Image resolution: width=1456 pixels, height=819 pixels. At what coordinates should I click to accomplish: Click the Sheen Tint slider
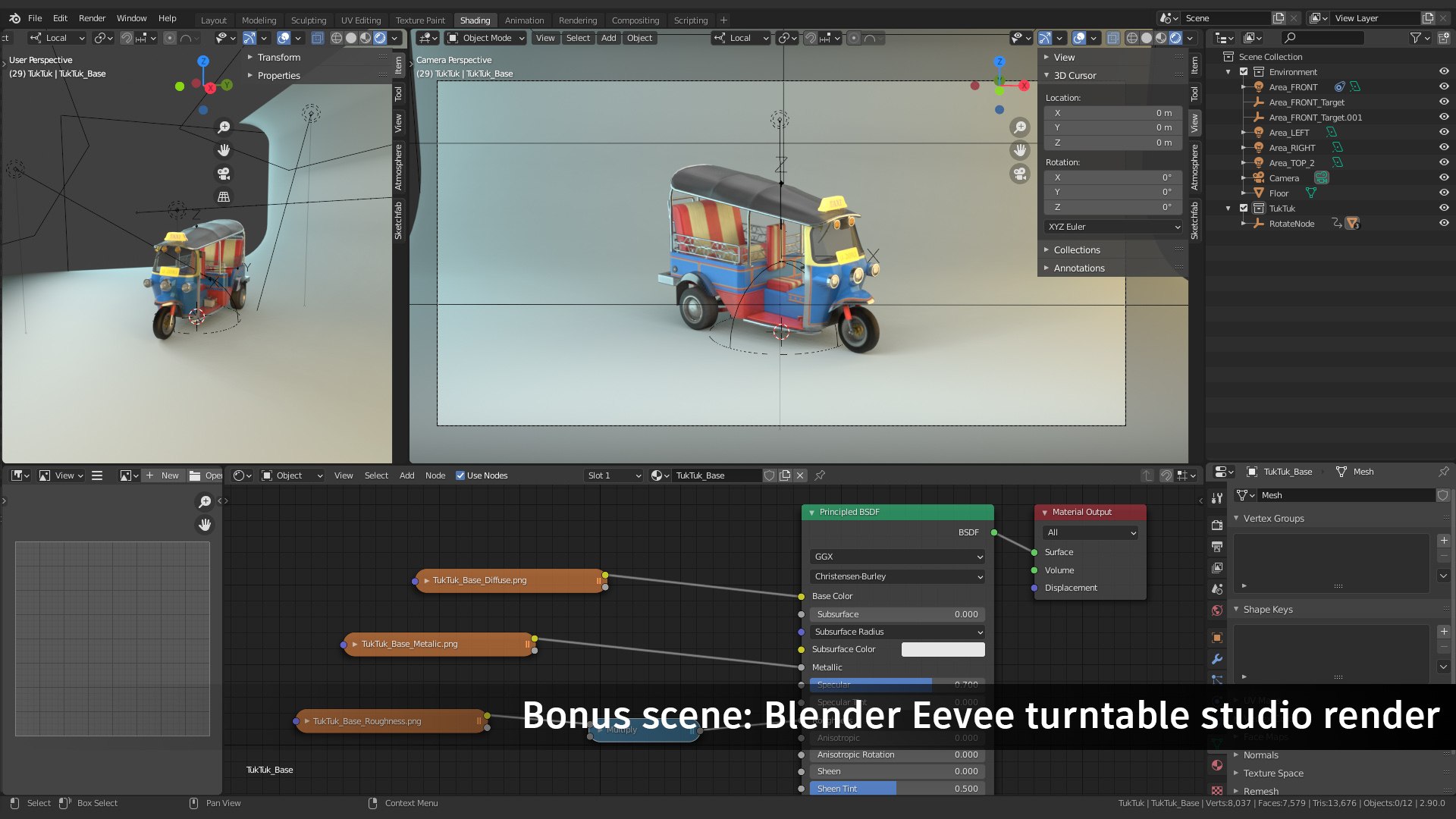tap(898, 789)
